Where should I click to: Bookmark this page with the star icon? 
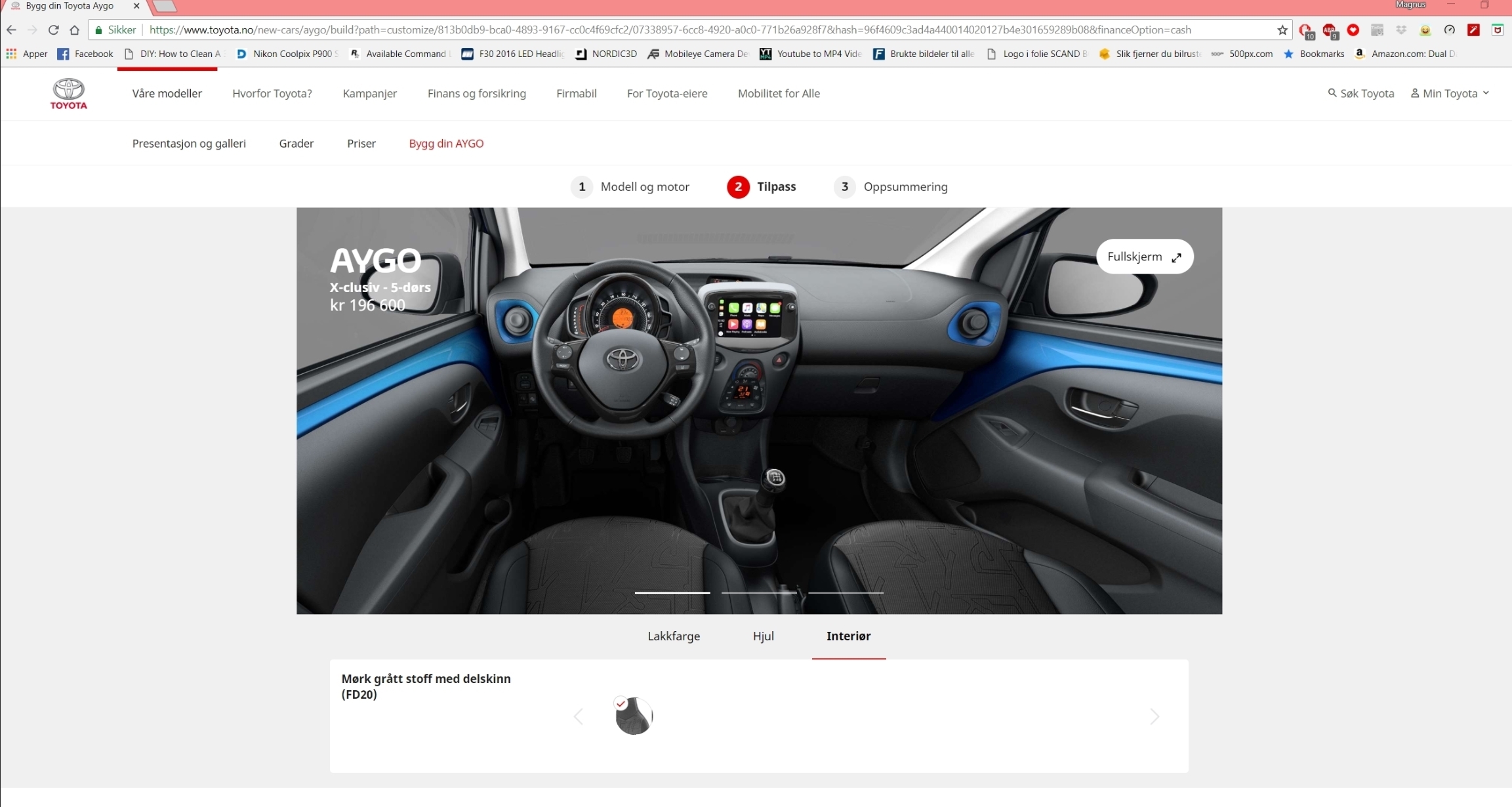click(1282, 30)
